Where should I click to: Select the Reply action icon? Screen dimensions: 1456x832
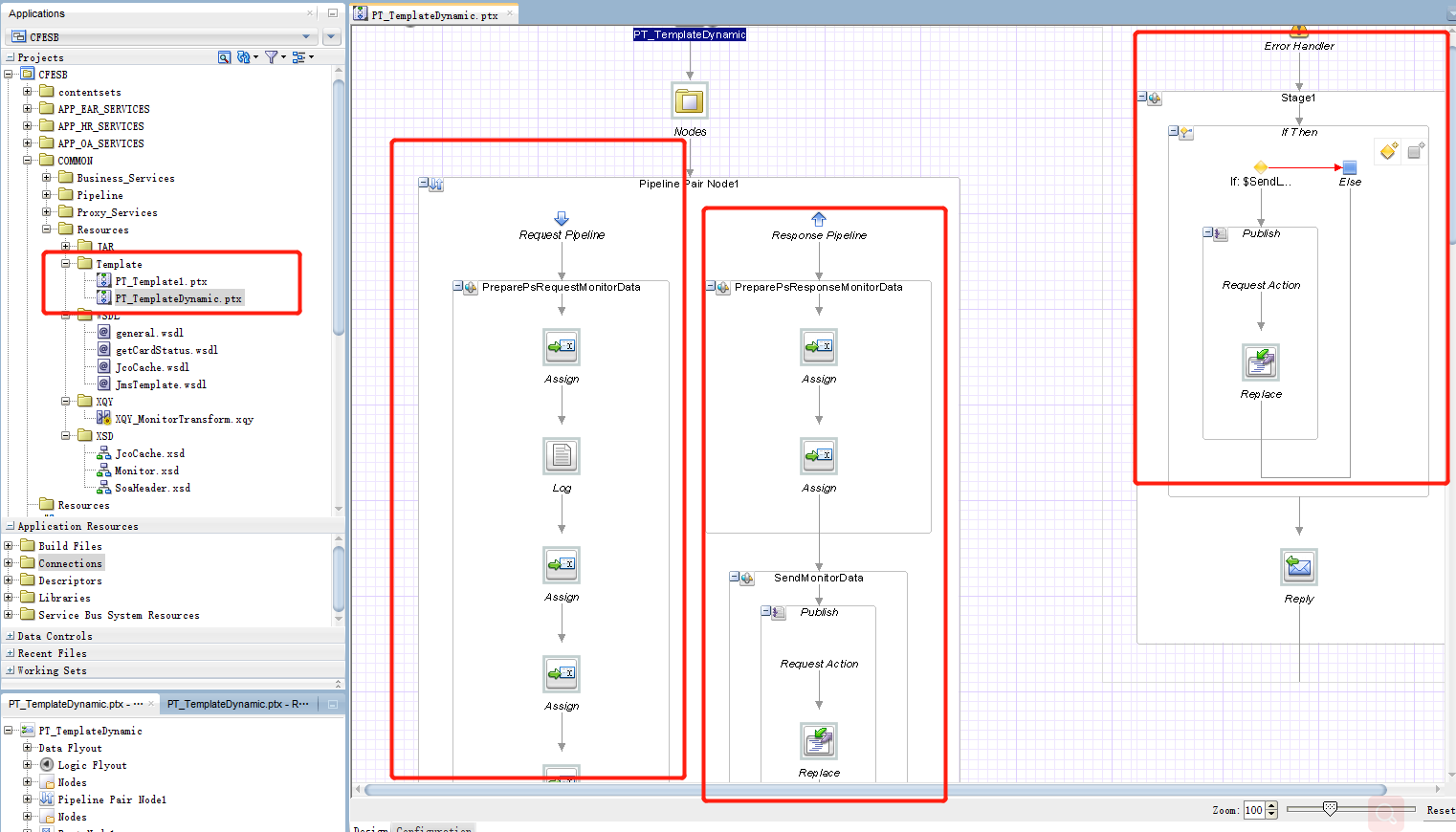[x=1299, y=566]
